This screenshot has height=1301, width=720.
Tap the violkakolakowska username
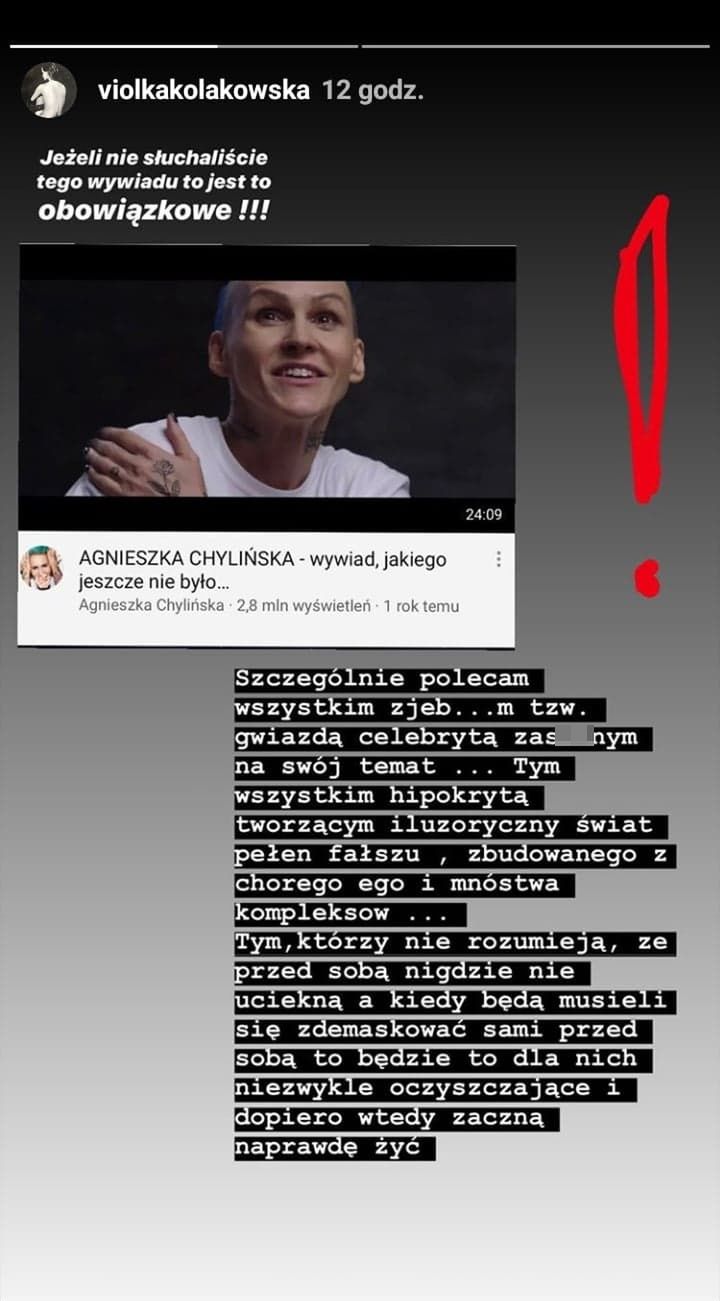coord(204,91)
